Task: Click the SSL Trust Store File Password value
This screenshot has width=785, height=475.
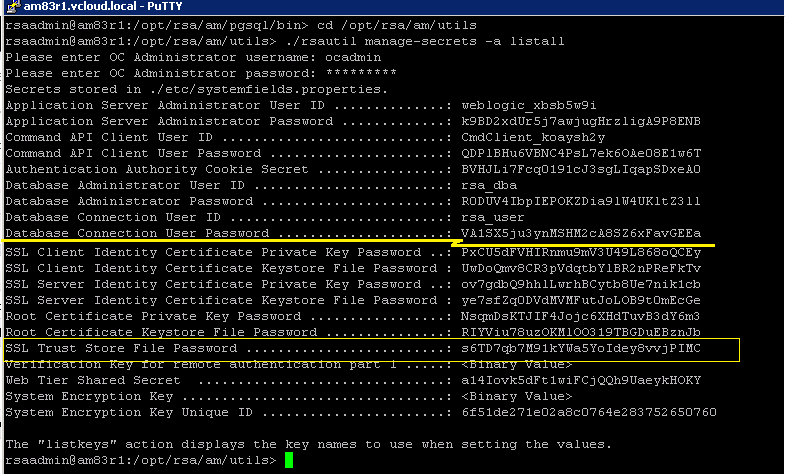Action: pyautogui.click(x=580, y=348)
